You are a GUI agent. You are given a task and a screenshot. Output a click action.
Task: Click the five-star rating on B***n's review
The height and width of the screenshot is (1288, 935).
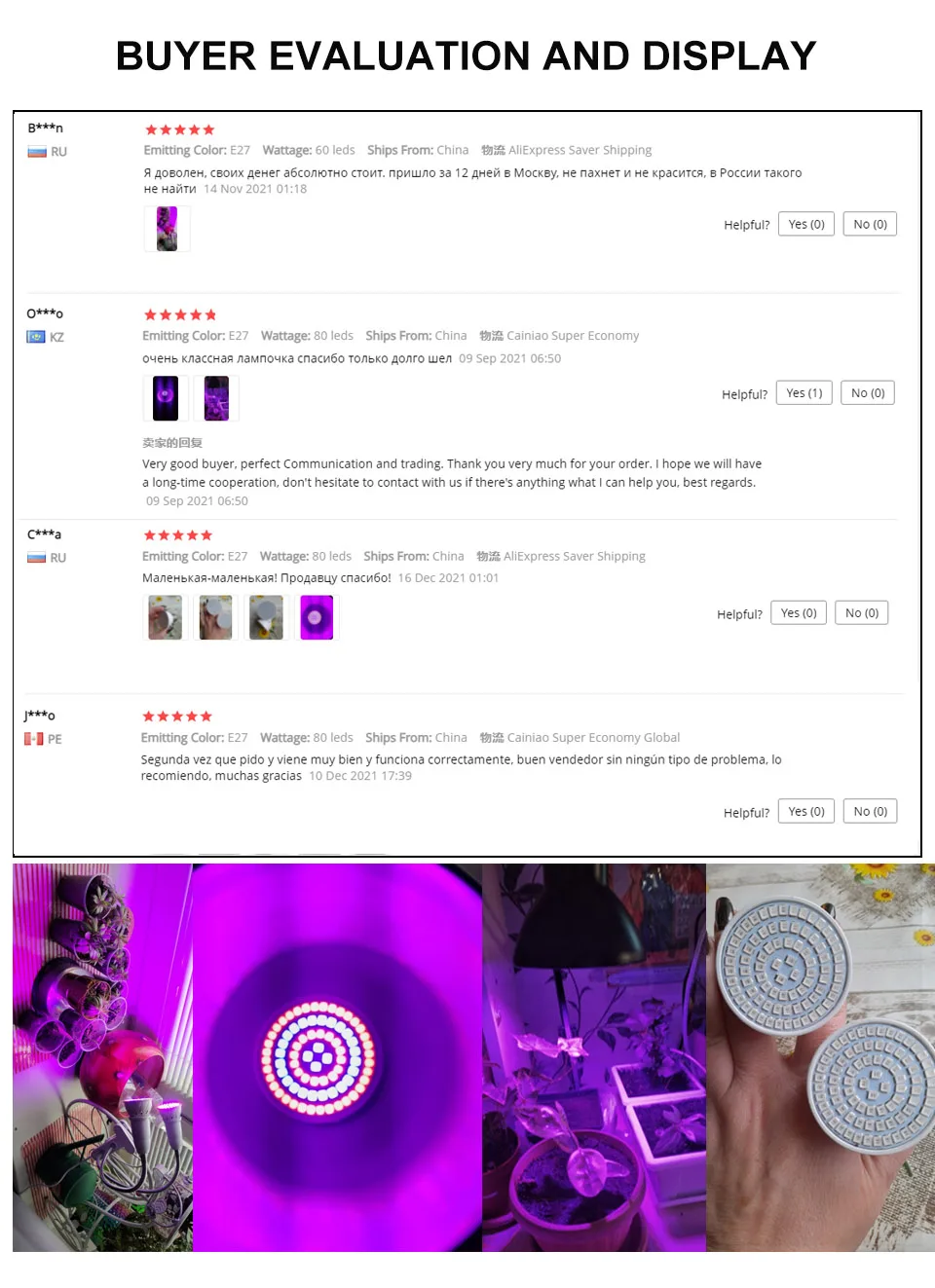[x=179, y=129]
